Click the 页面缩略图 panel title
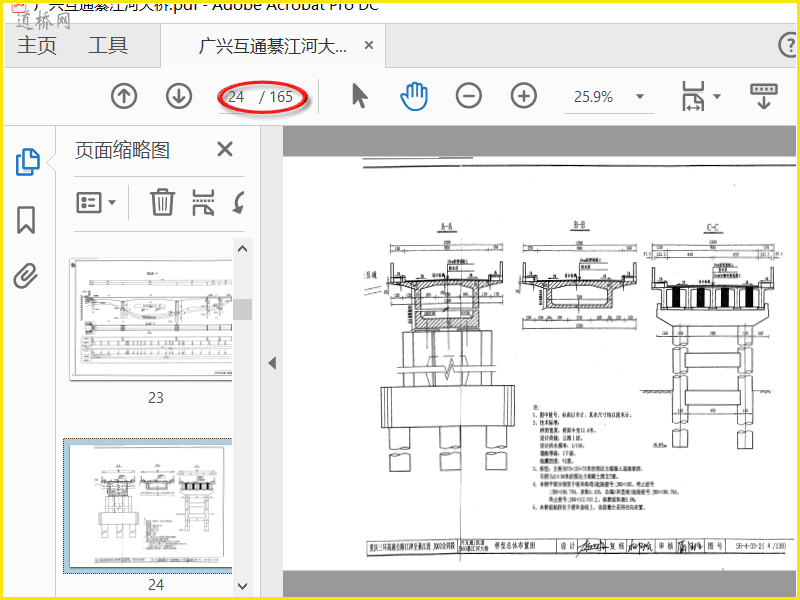This screenshot has width=800, height=600. pyautogui.click(x=122, y=150)
